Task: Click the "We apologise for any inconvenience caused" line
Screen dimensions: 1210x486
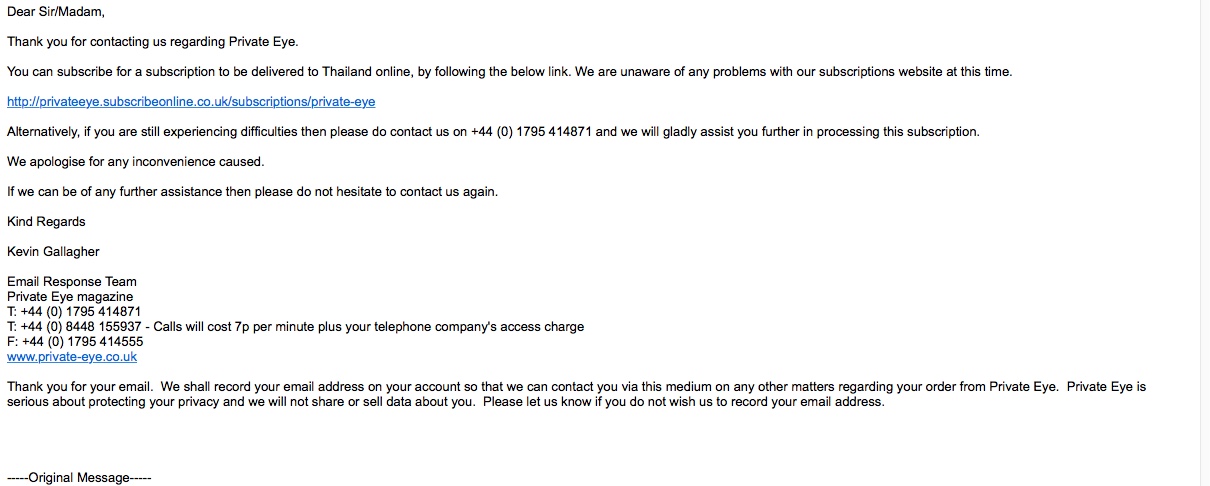Action: (136, 162)
